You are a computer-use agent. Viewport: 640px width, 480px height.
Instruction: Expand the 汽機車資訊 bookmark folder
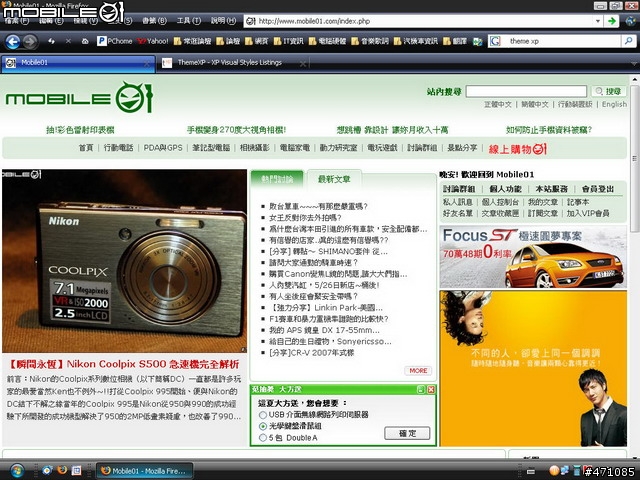(x=416, y=41)
